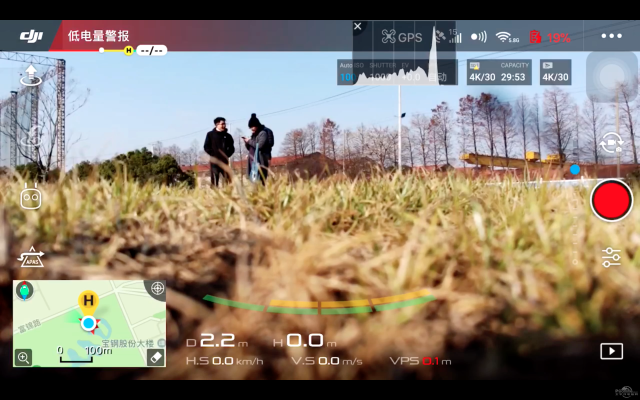Tap the low battery warning status bar
The width and height of the screenshot is (640, 400).
pos(98,36)
